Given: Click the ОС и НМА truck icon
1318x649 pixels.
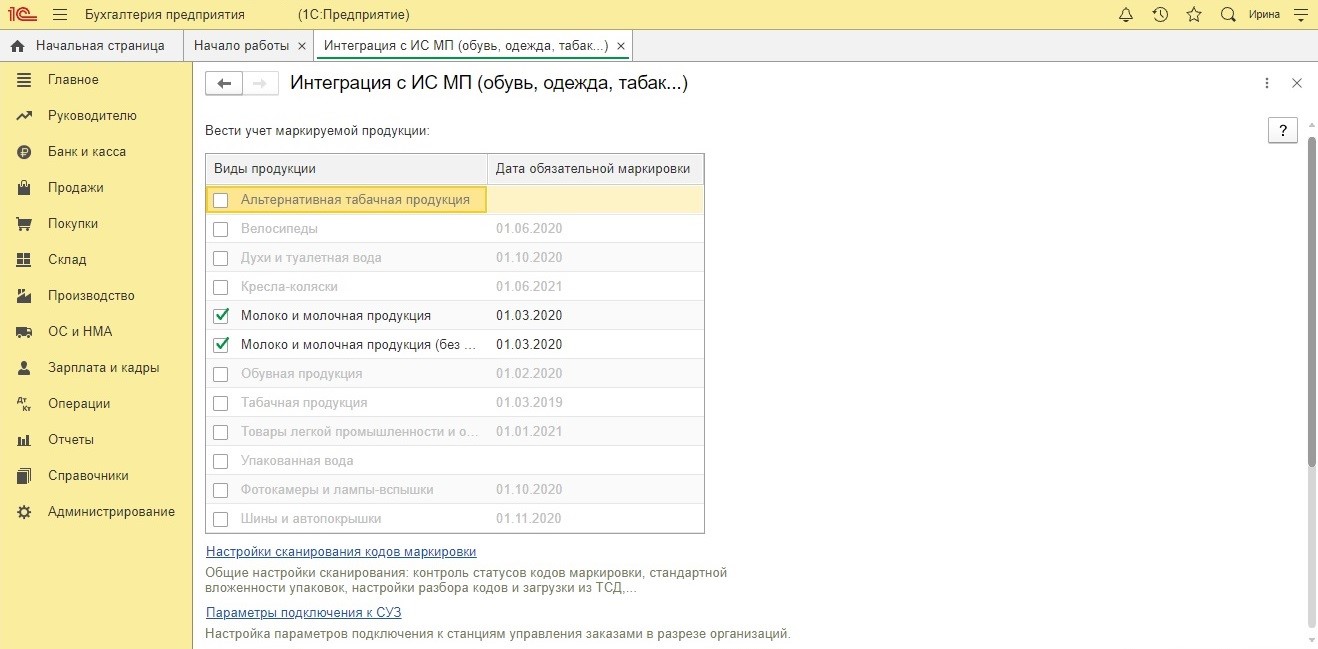Looking at the screenshot, I should 25,332.
